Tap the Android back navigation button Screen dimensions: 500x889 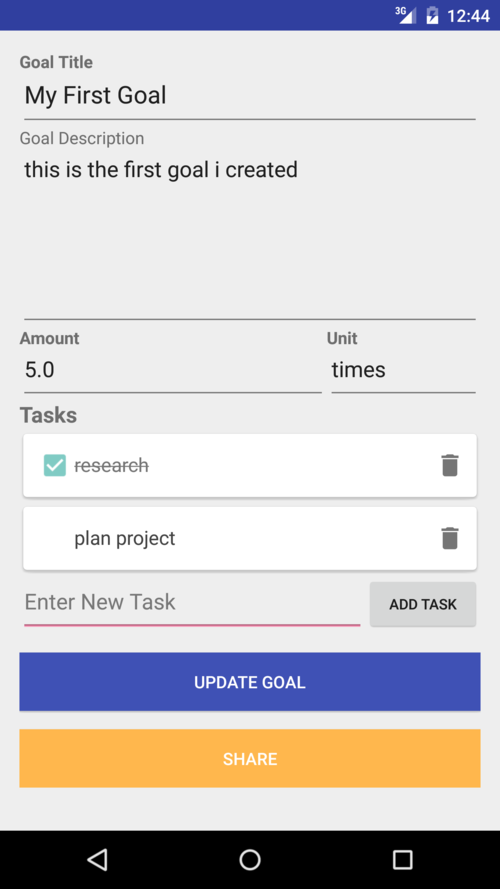[98, 860]
